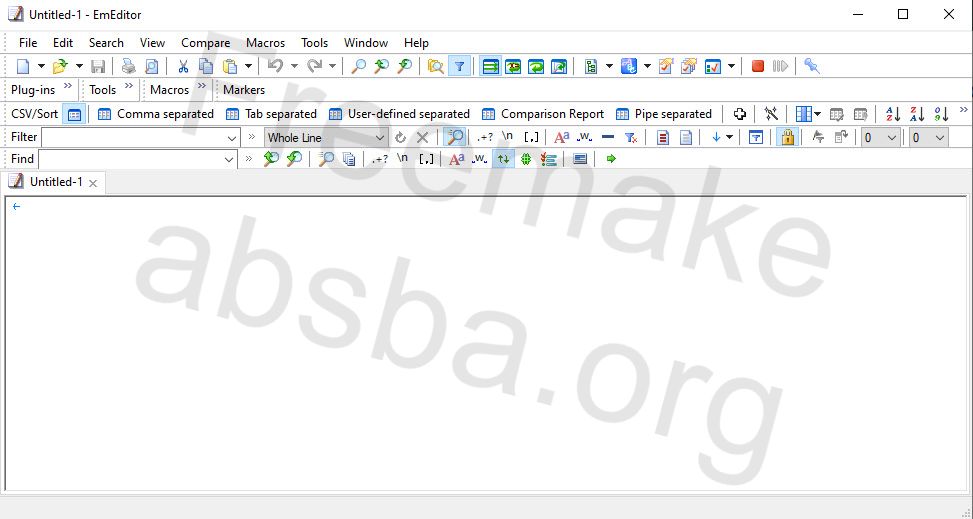Toggle the wrap-around arrows in Find bar
This screenshot has width=973, height=519.
pos(503,159)
